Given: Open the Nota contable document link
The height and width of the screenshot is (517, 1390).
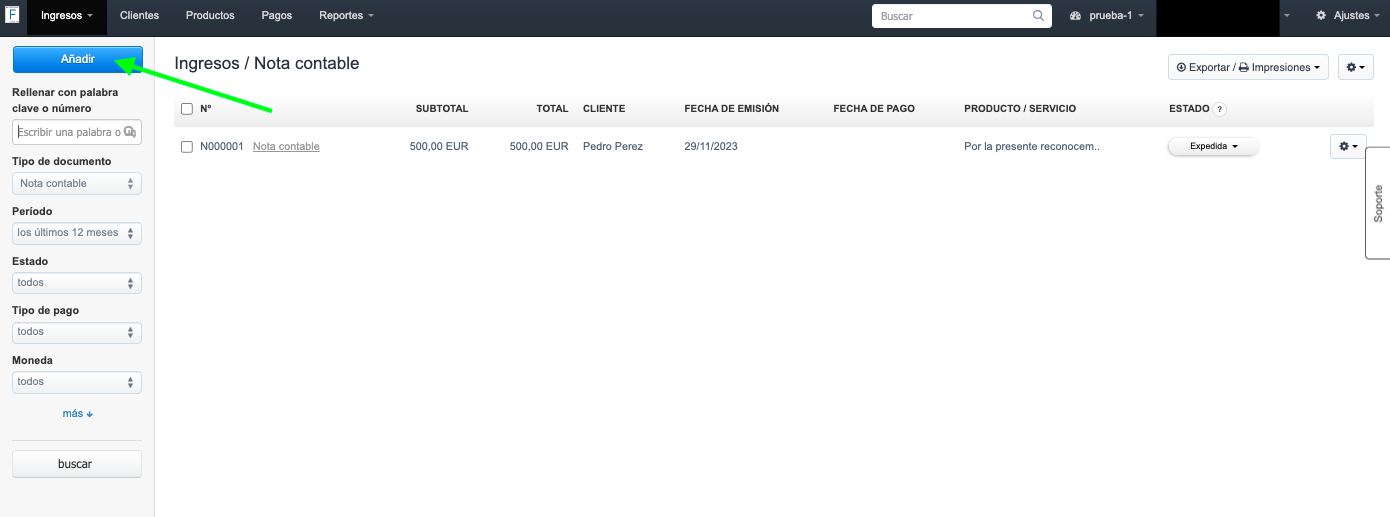Looking at the screenshot, I should (286, 146).
